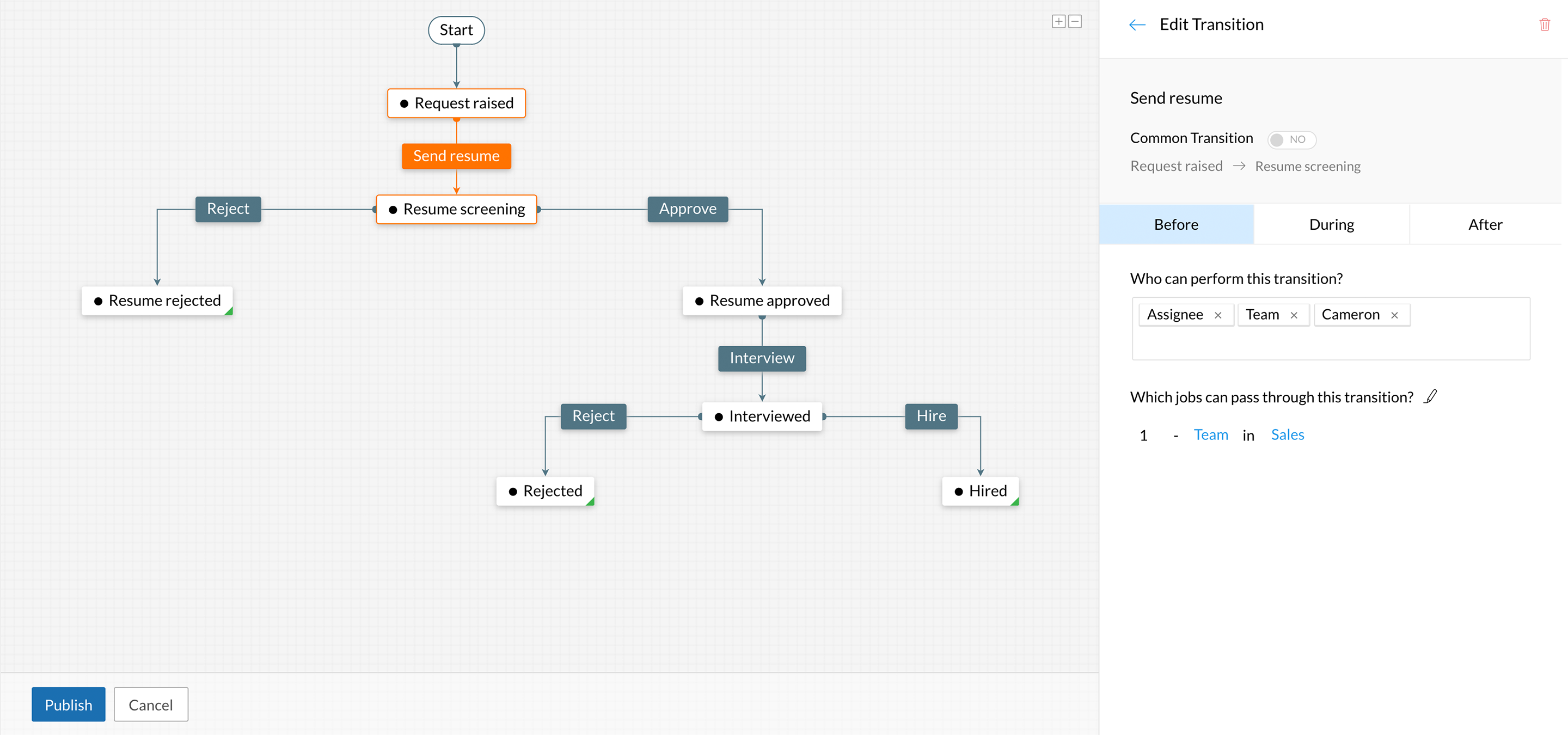Click the Team criteria link
The height and width of the screenshot is (735, 1568).
click(x=1210, y=435)
